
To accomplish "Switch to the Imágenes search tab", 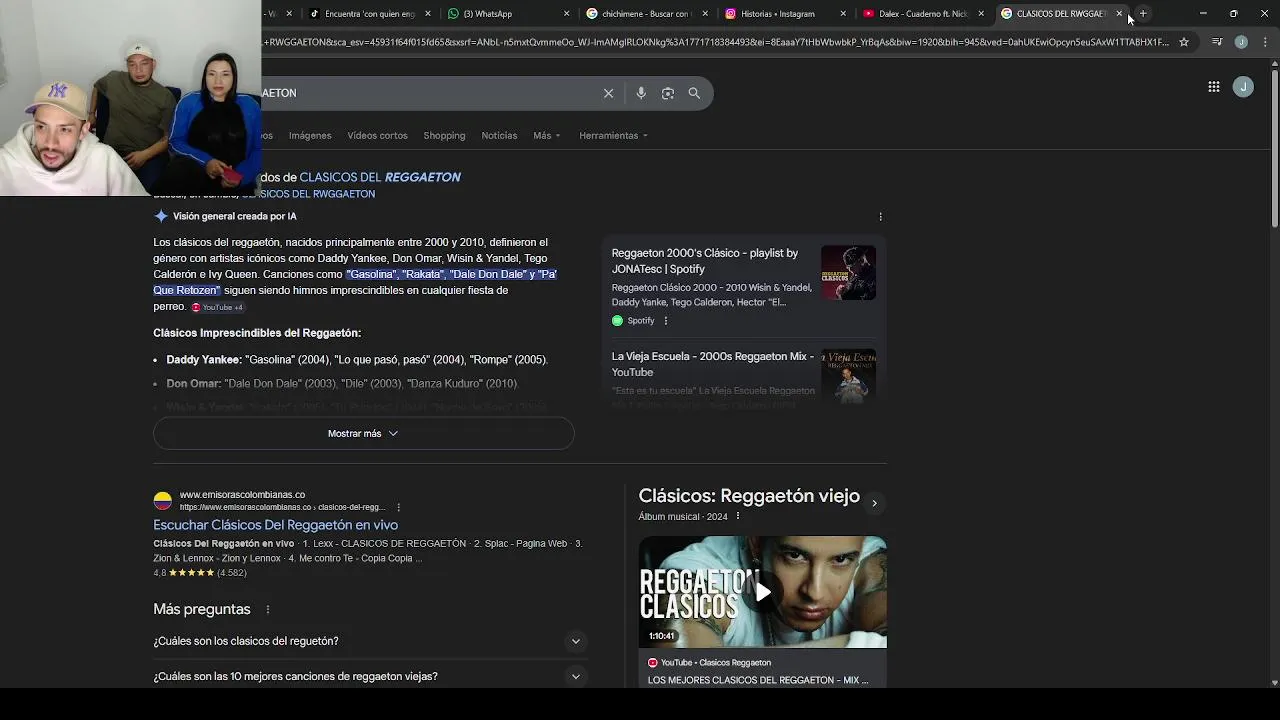I will 310,135.
